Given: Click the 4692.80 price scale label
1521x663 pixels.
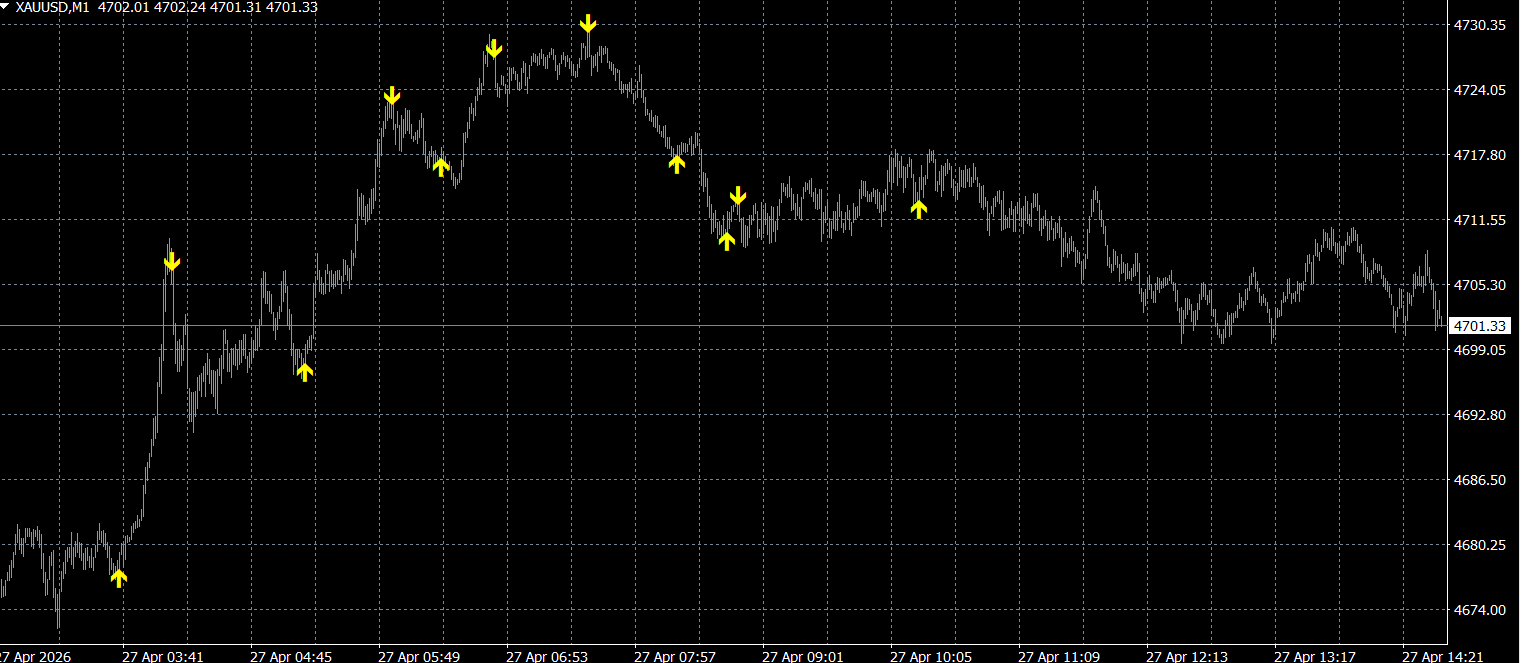Looking at the screenshot, I should [x=1479, y=415].
